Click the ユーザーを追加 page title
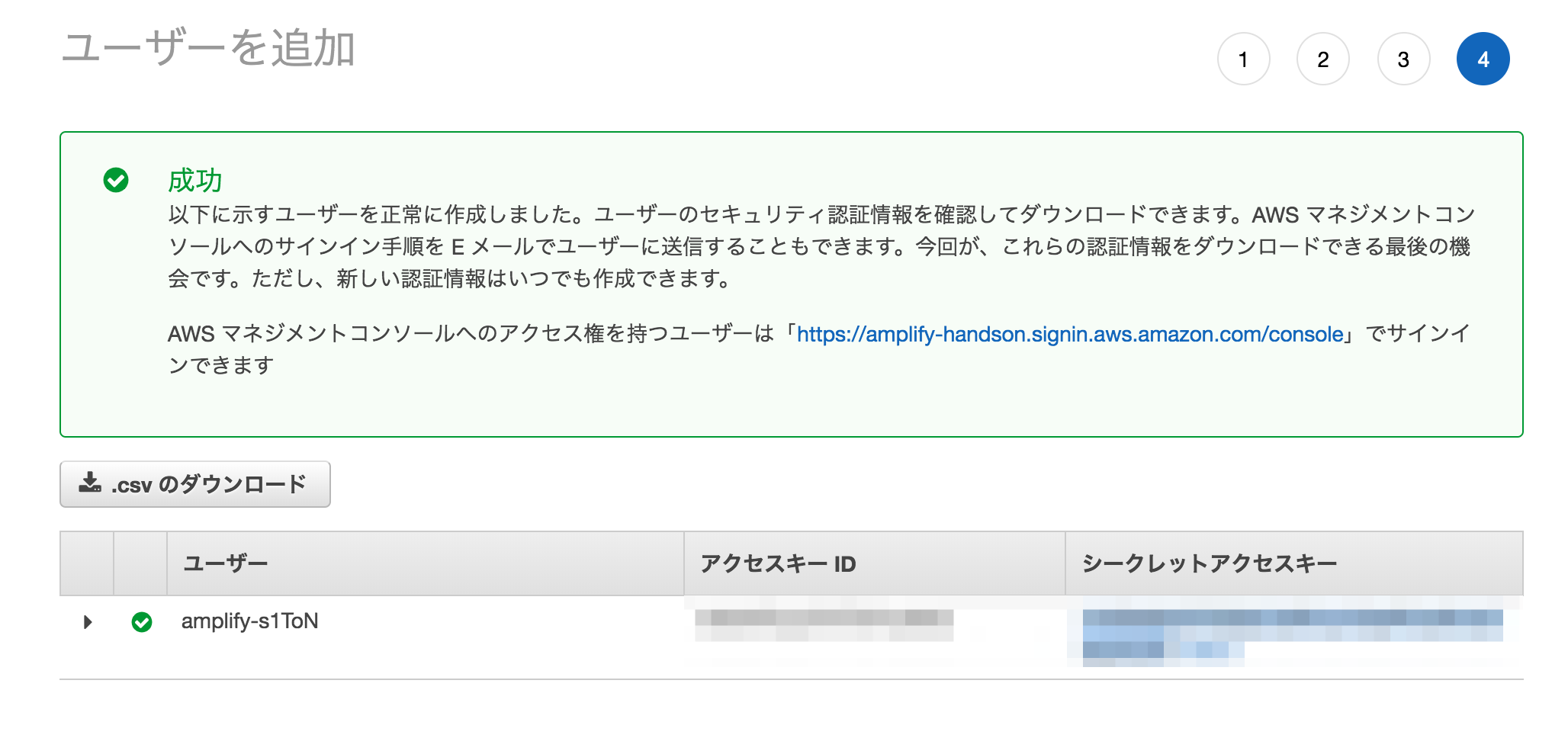The image size is (1568, 738). pos(208,49)
